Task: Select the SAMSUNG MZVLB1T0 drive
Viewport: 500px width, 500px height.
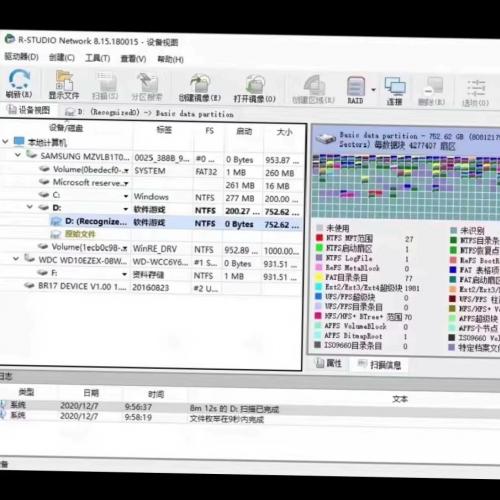Action: 85,156
